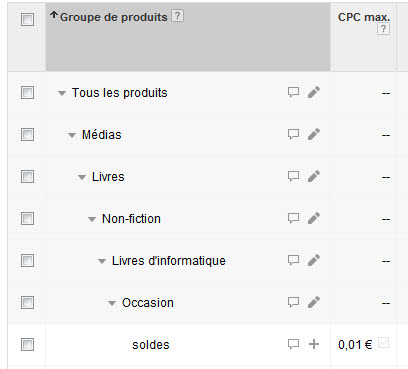Image resolution: width=408 pixels, height=369 pixels.
Task: Open comment bubble on soldes row
Action: (x=293, y=344)
